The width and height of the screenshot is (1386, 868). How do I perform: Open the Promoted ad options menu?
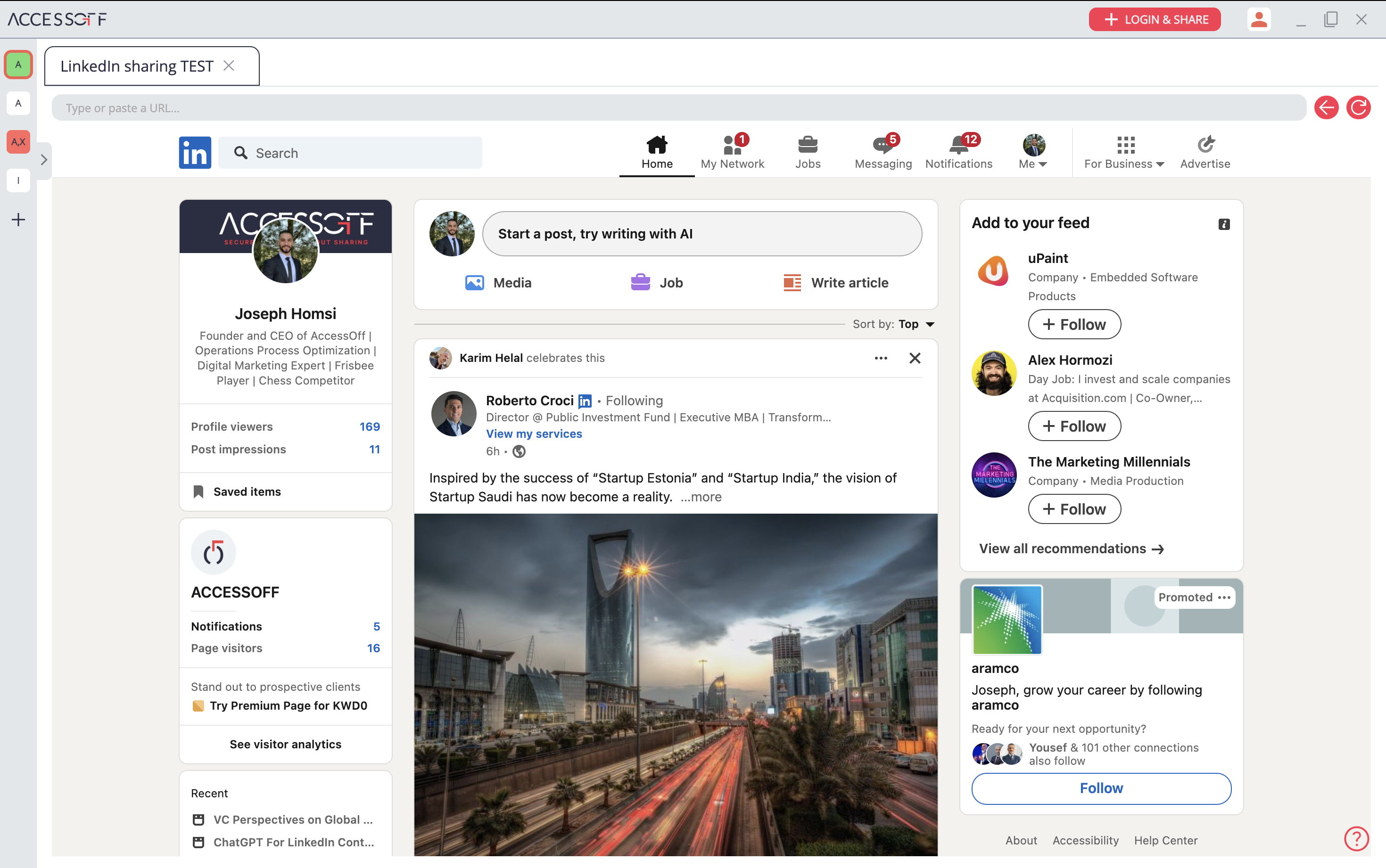[x=1224, y=597]
